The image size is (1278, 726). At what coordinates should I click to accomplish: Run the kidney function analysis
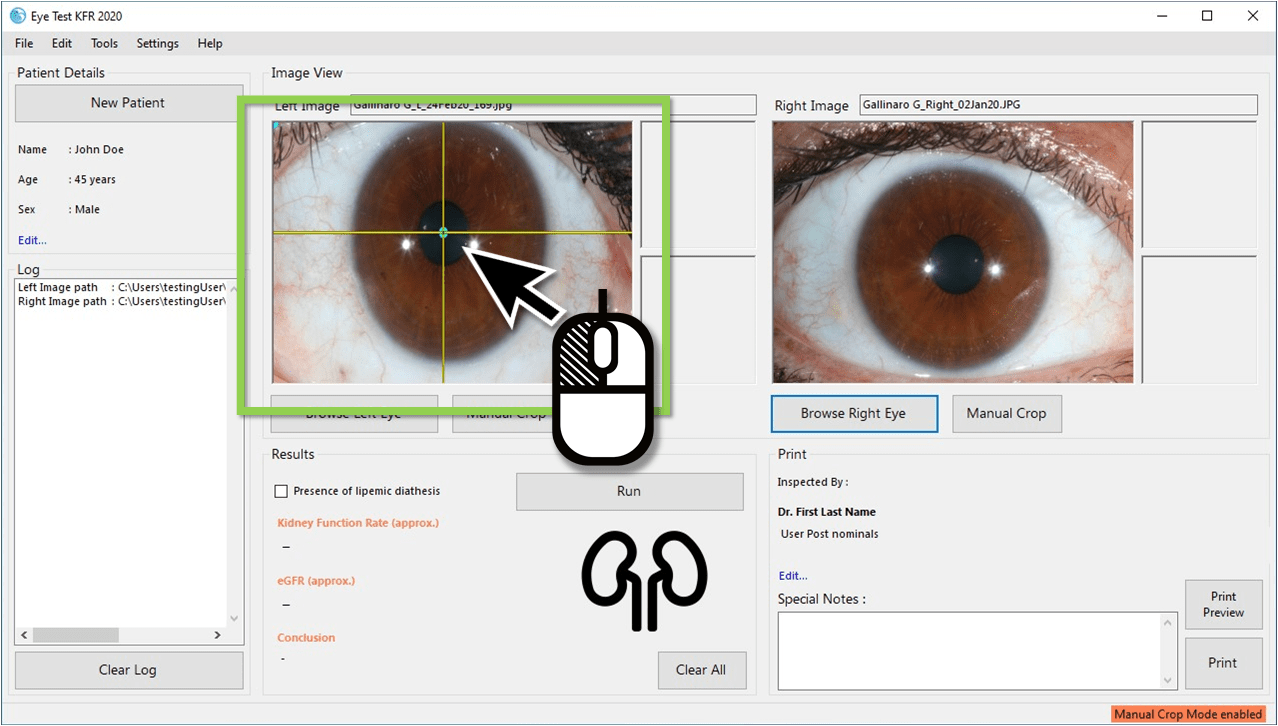pyautogui.click(x=629, y=491)
